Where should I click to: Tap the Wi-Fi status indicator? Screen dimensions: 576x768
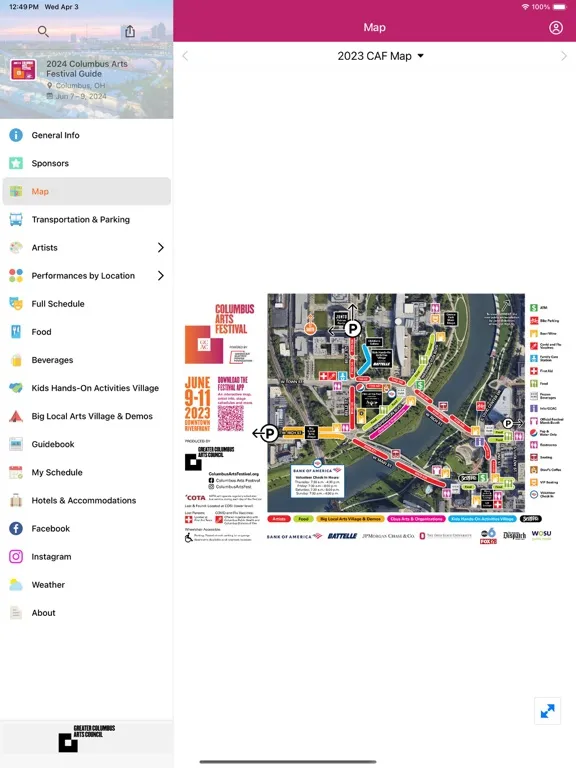(x=525, y=7)
